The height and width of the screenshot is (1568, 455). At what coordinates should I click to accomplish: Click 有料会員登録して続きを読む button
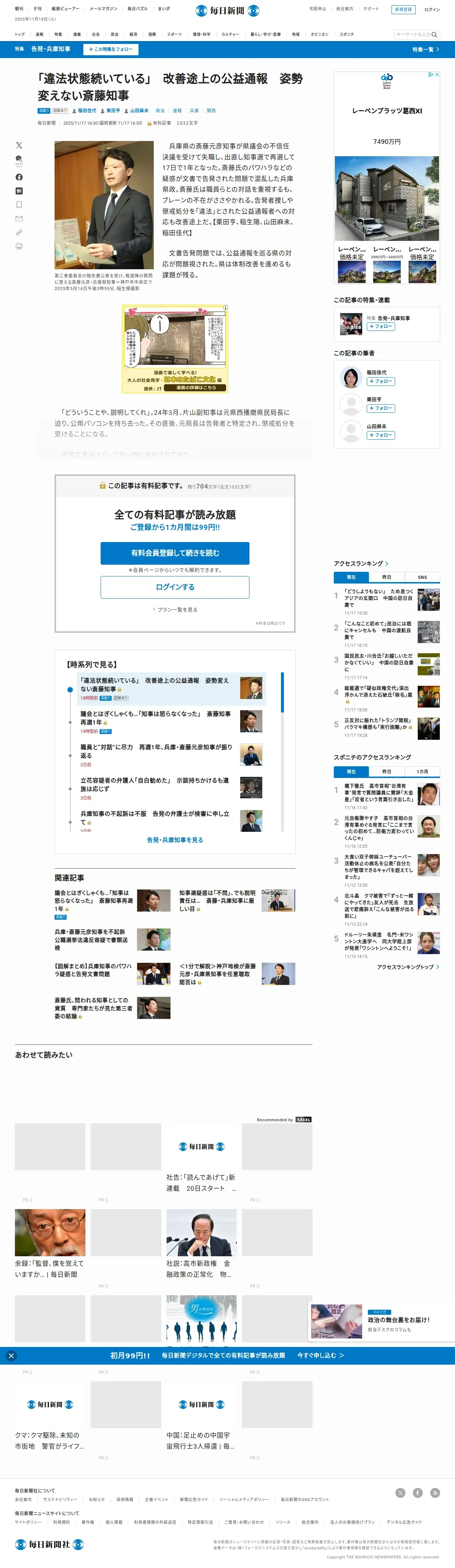click(175, 553)
